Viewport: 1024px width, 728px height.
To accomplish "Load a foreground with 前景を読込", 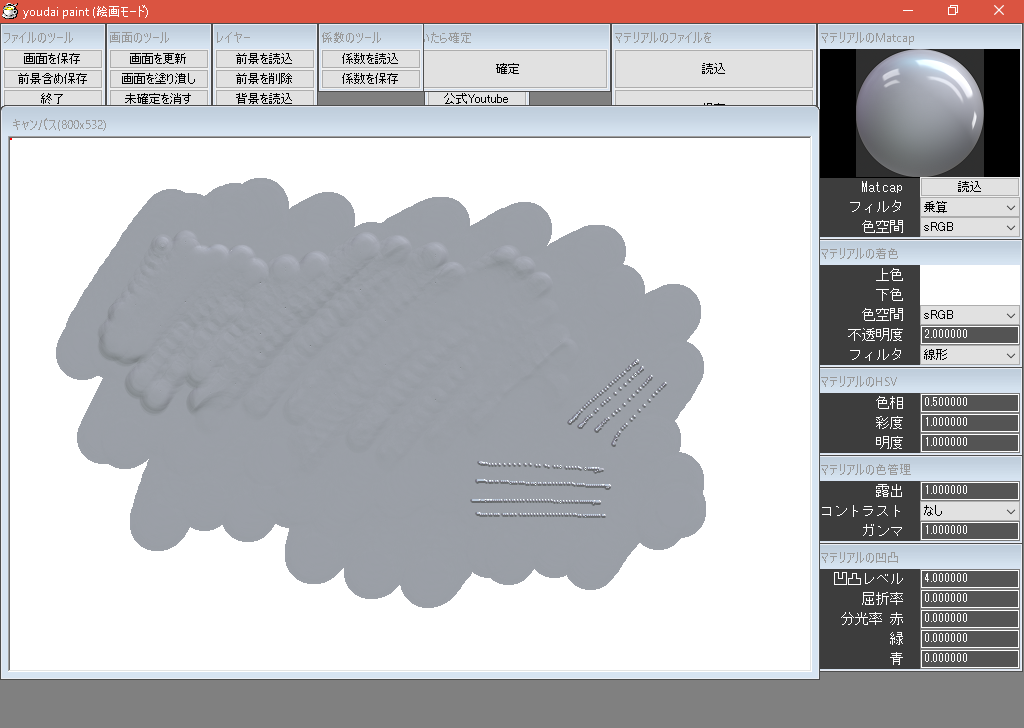I will [x=263, y=58].
